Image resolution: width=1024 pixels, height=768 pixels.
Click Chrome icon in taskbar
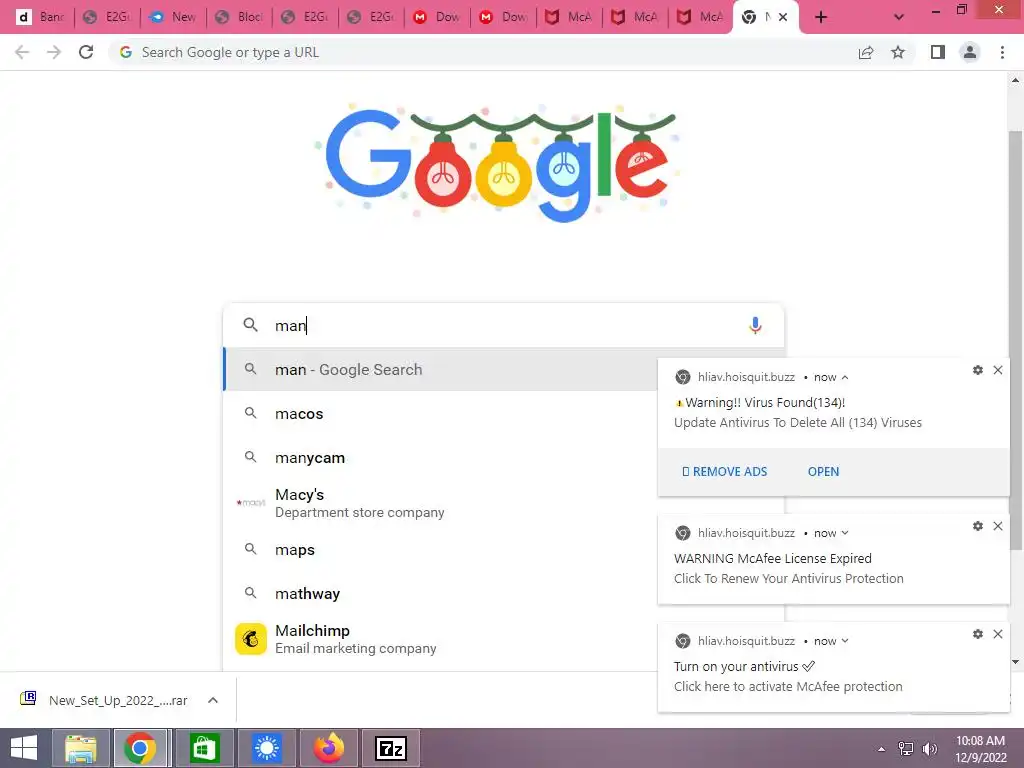pyautogui.click(x=140, y=748)
